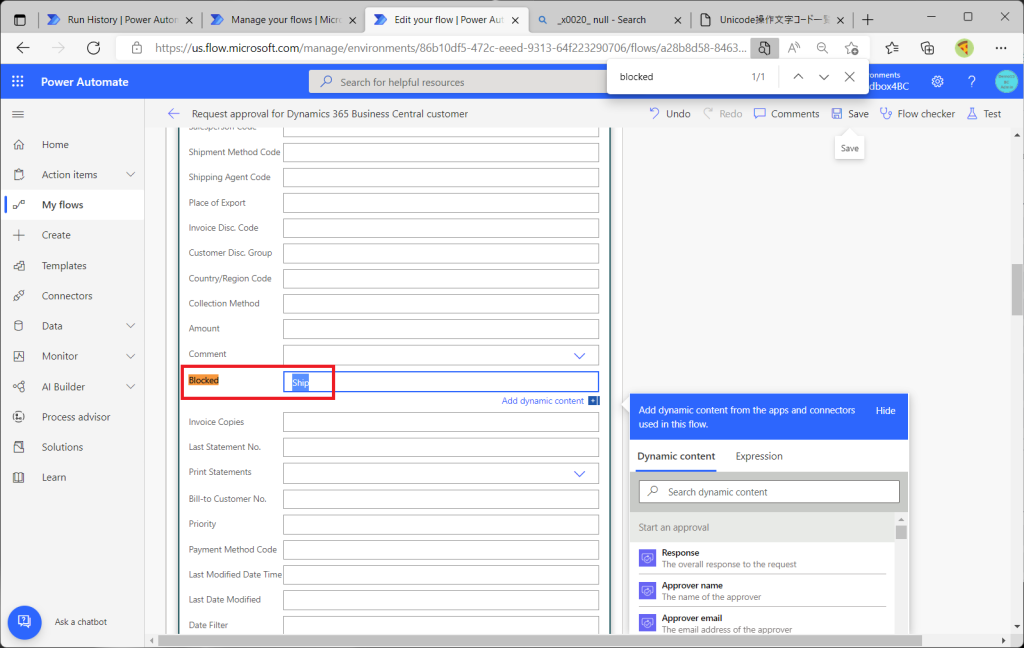The width and height of the screenshot is (1024, 648).
Task: Click the Blocked input field
Action: click(441, 381)
